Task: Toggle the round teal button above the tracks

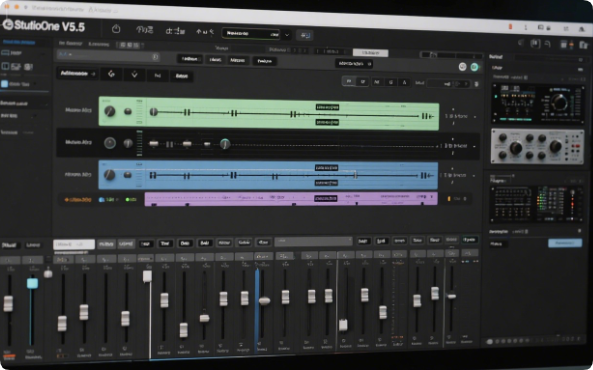Action: 474,67
